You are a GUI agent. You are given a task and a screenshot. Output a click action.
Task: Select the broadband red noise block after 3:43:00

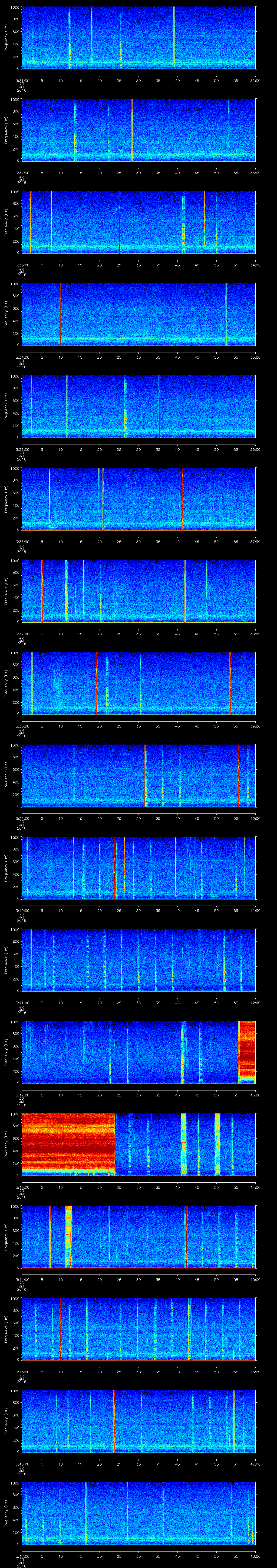click(68, 1144)
